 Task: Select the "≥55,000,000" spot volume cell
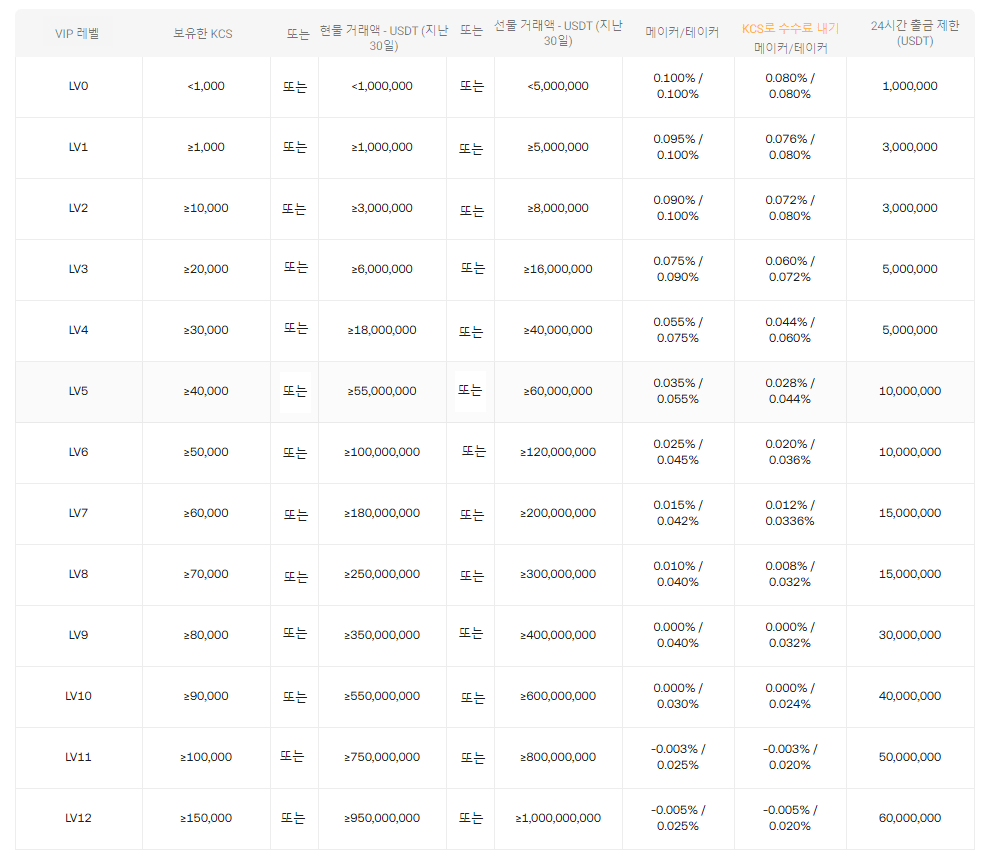(x=382, y=391)
